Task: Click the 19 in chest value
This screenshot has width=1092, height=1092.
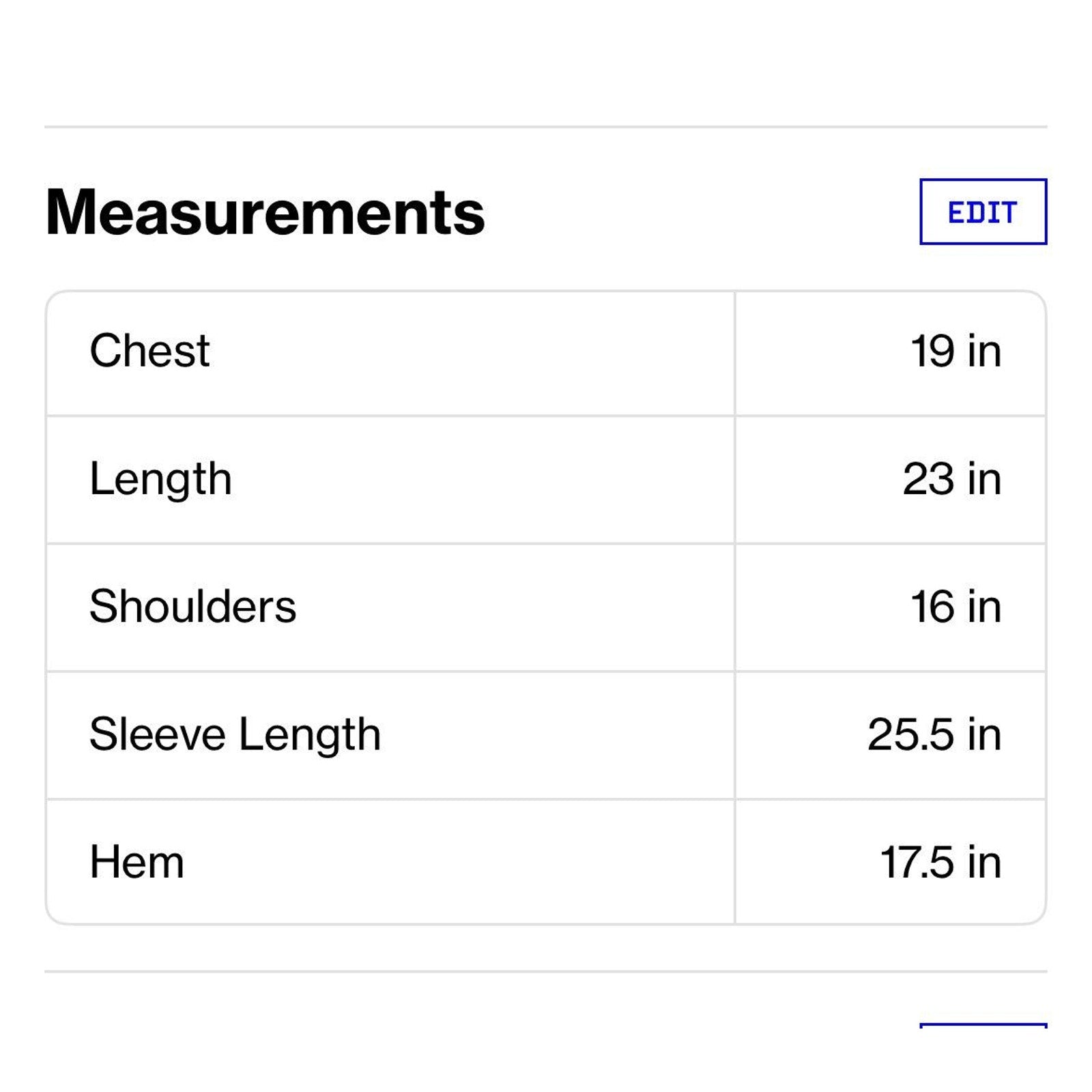Action: pos(955,351)
